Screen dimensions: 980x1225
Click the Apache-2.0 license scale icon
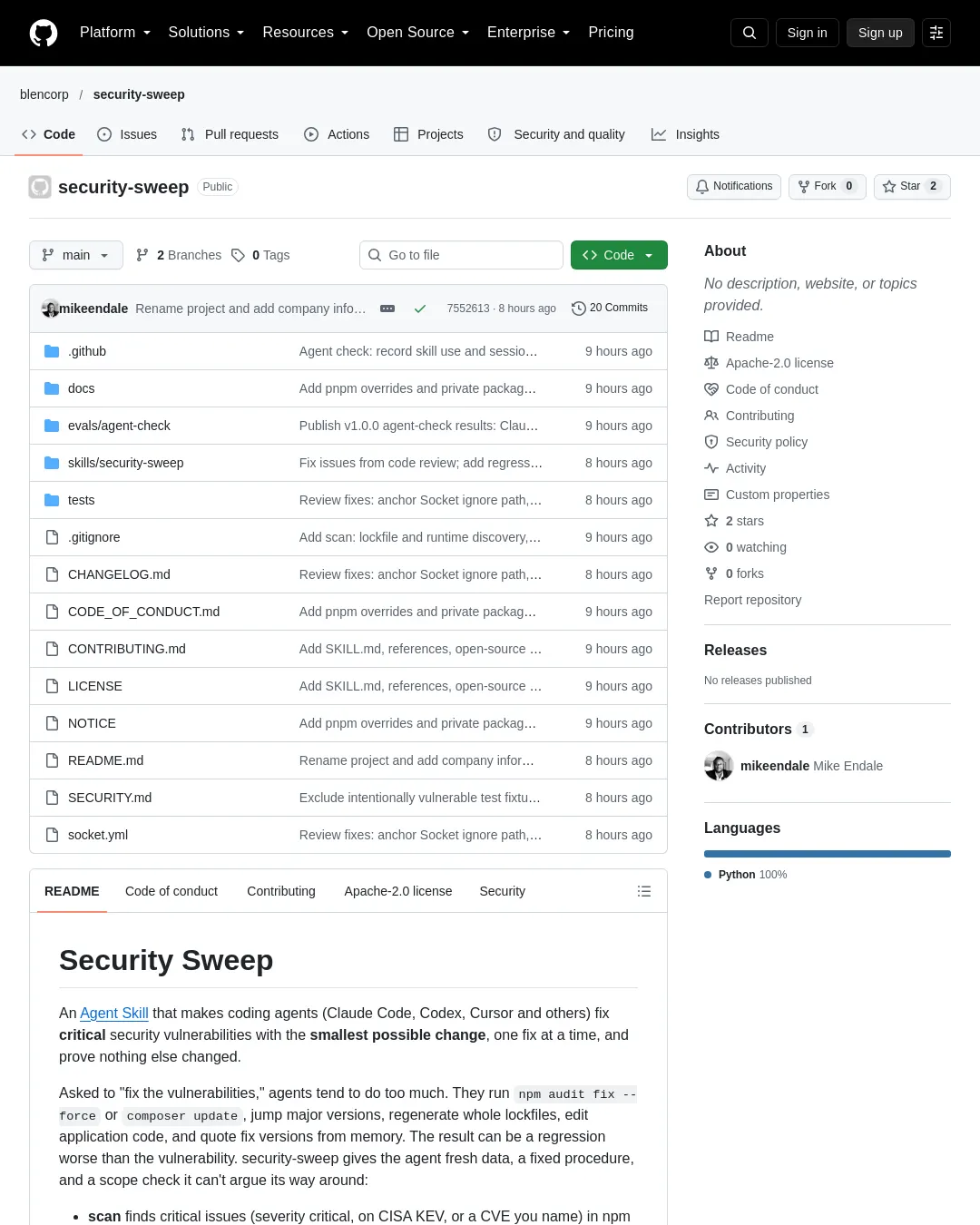click(711, 363)
